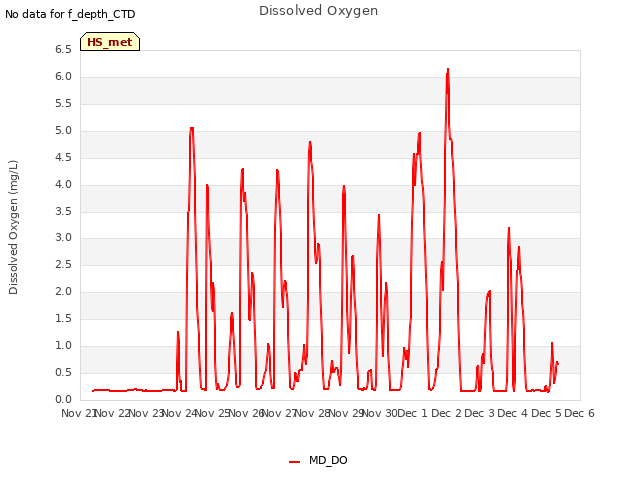
Task: Click the Dec 1 x-axis date label
Action: [x=412, y=413]
